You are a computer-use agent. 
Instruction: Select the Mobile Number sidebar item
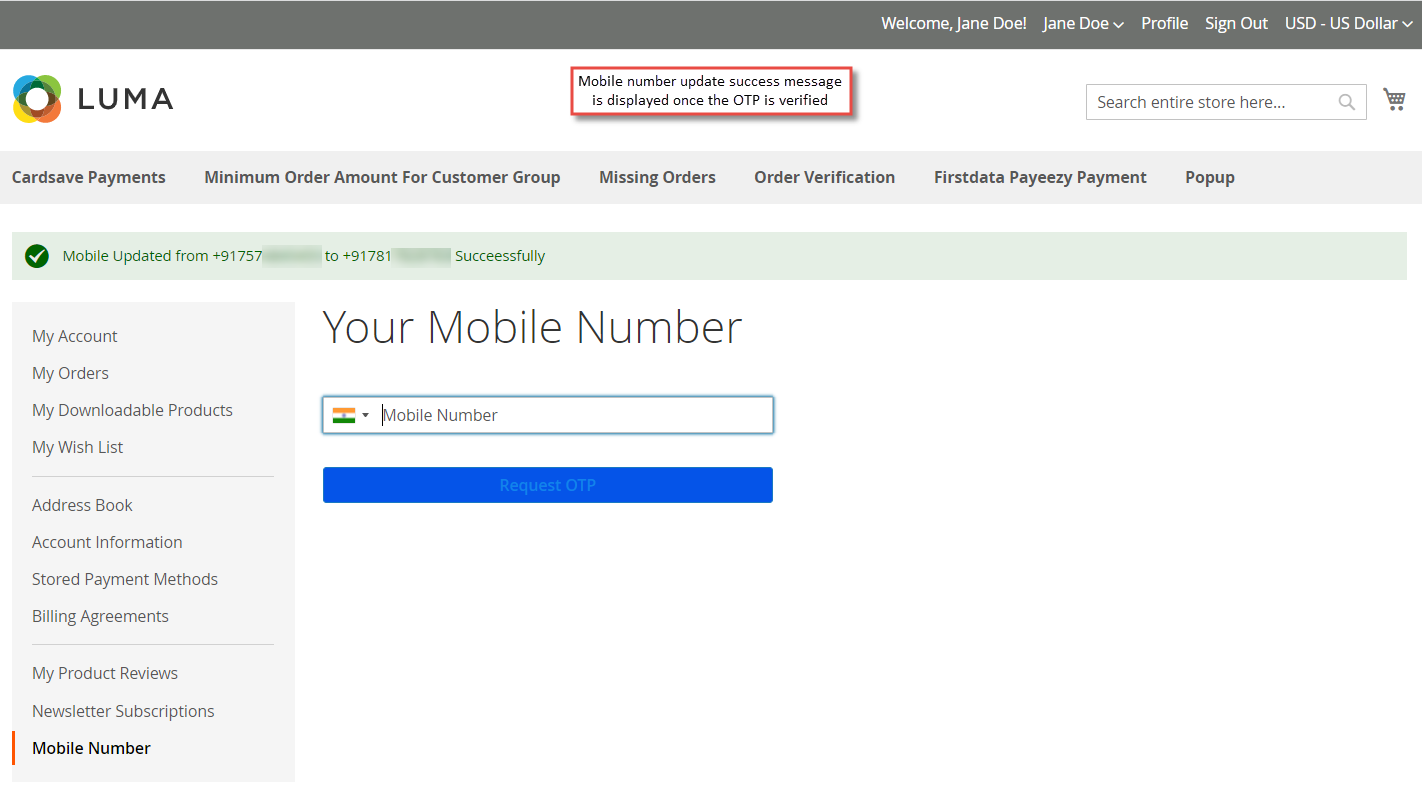coord(91,747)
